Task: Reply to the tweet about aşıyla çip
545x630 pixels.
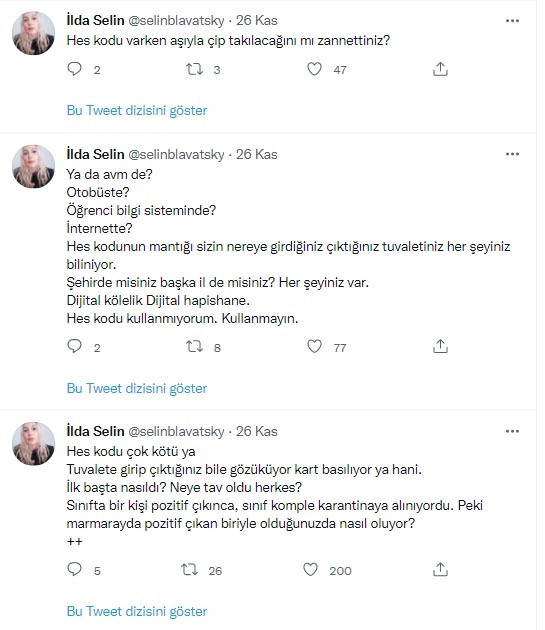Action: tap(74, 69)
